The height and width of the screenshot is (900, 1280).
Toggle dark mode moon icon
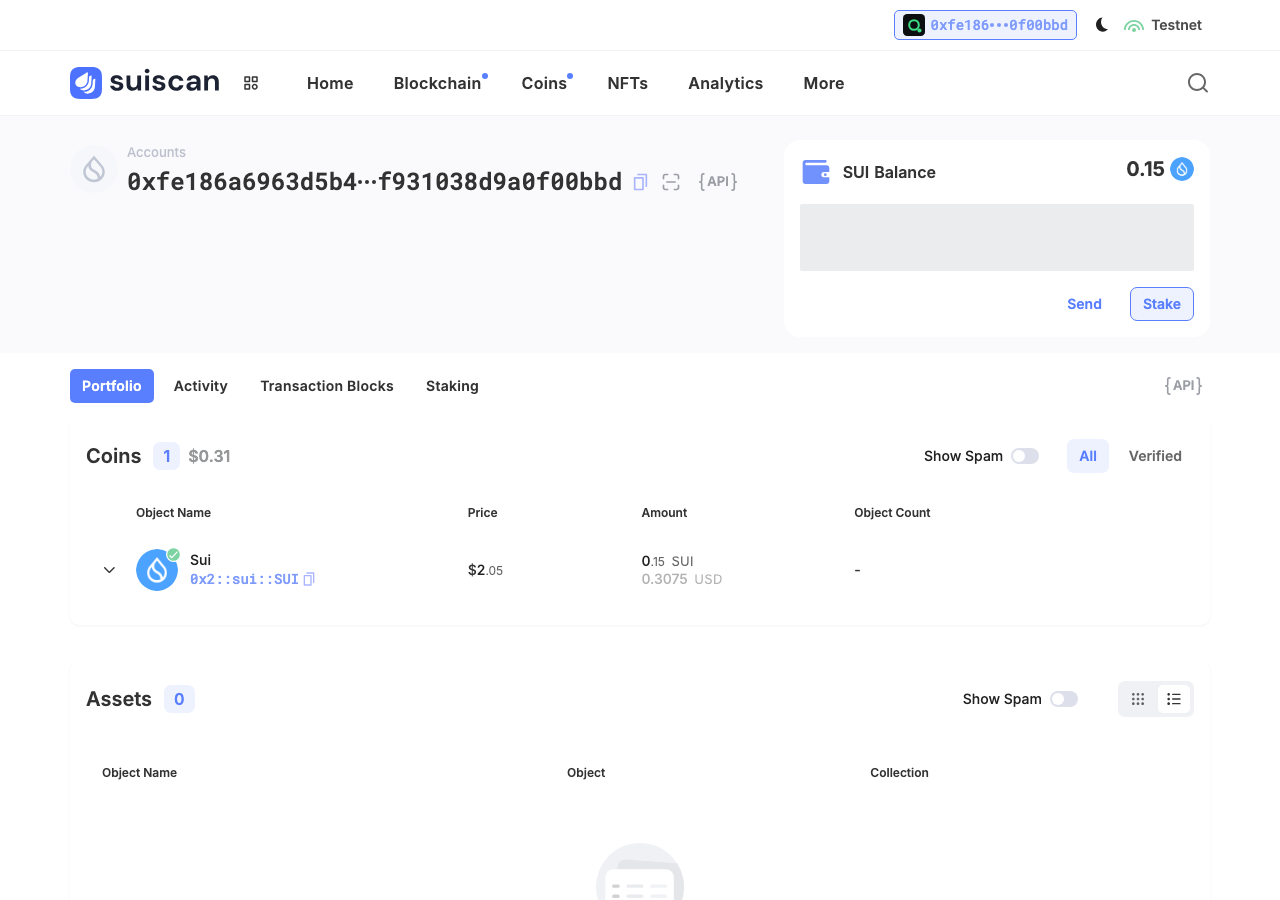point(1102,25)
